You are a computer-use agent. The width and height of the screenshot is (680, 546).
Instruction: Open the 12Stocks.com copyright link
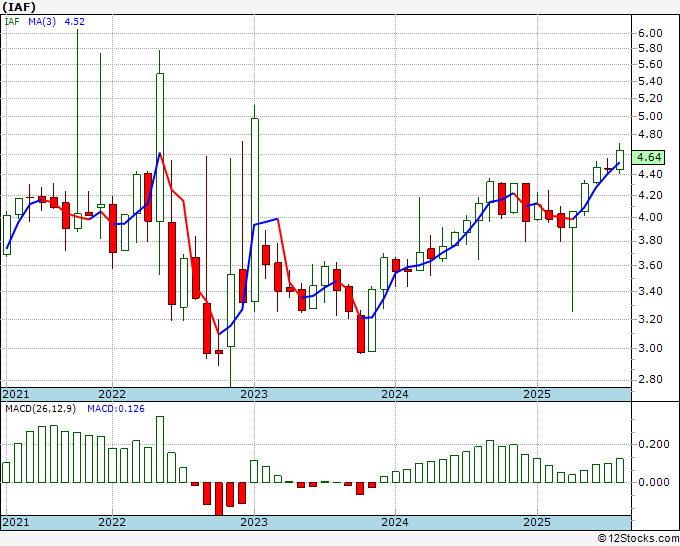point(638,539)
